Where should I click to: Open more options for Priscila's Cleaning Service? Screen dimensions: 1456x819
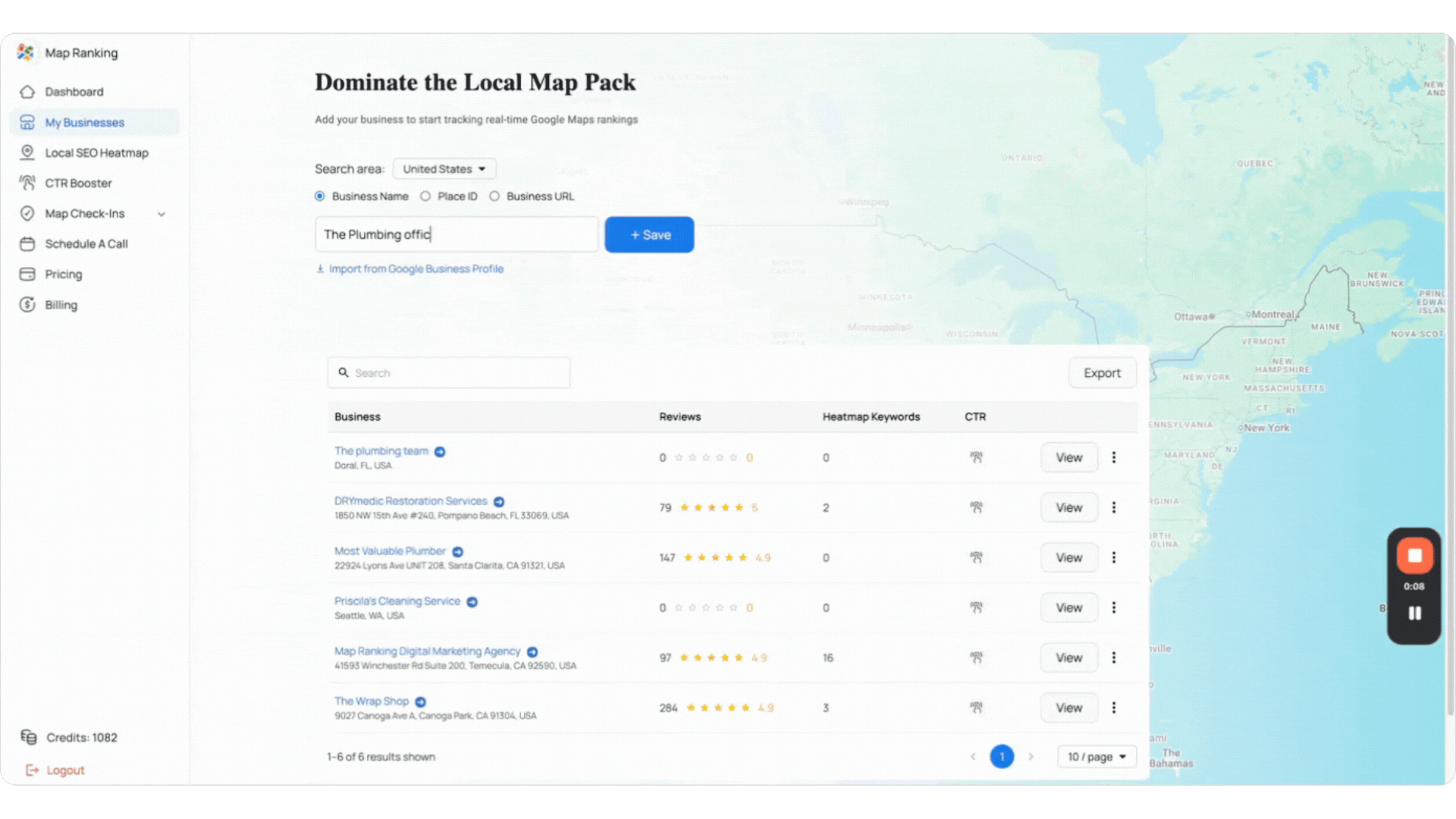[x=1114, y=607]
